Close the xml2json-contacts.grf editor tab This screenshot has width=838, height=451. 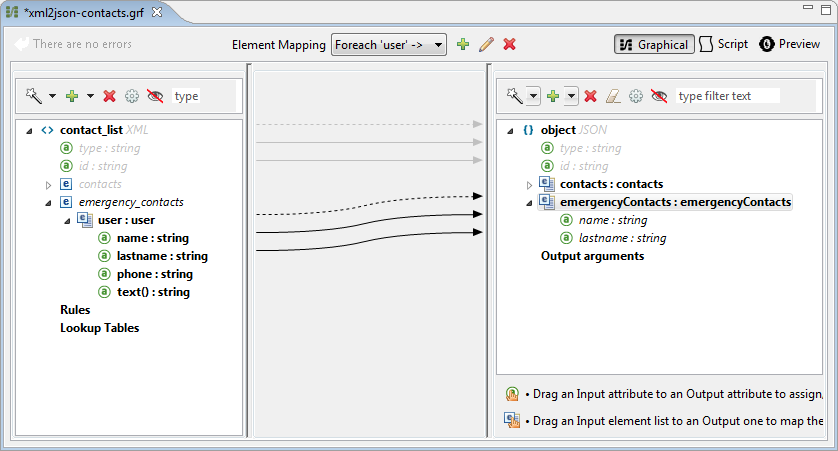[156, 11]
